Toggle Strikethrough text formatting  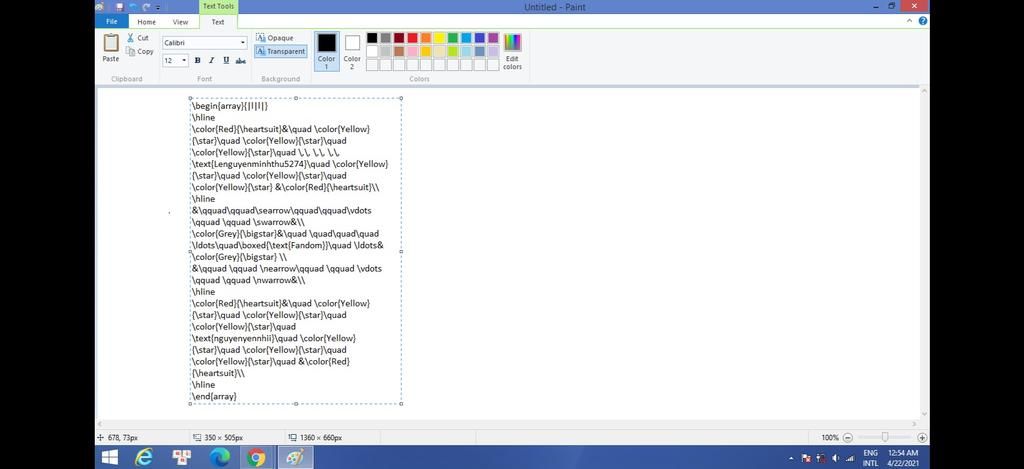pos(240,60)
